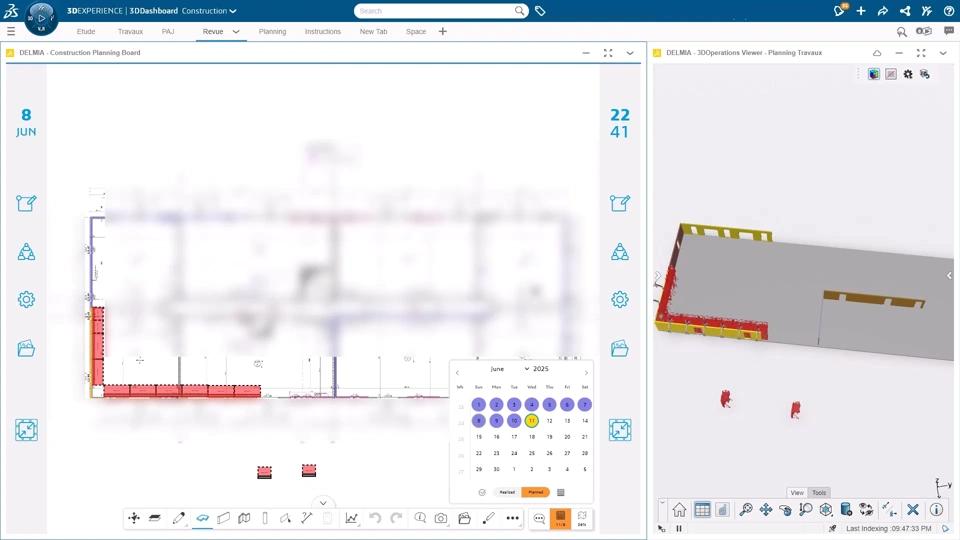Viewport: 960px width, 540px height.
Task: Toggle the calendar check circle icon
Action: (482, 492)
